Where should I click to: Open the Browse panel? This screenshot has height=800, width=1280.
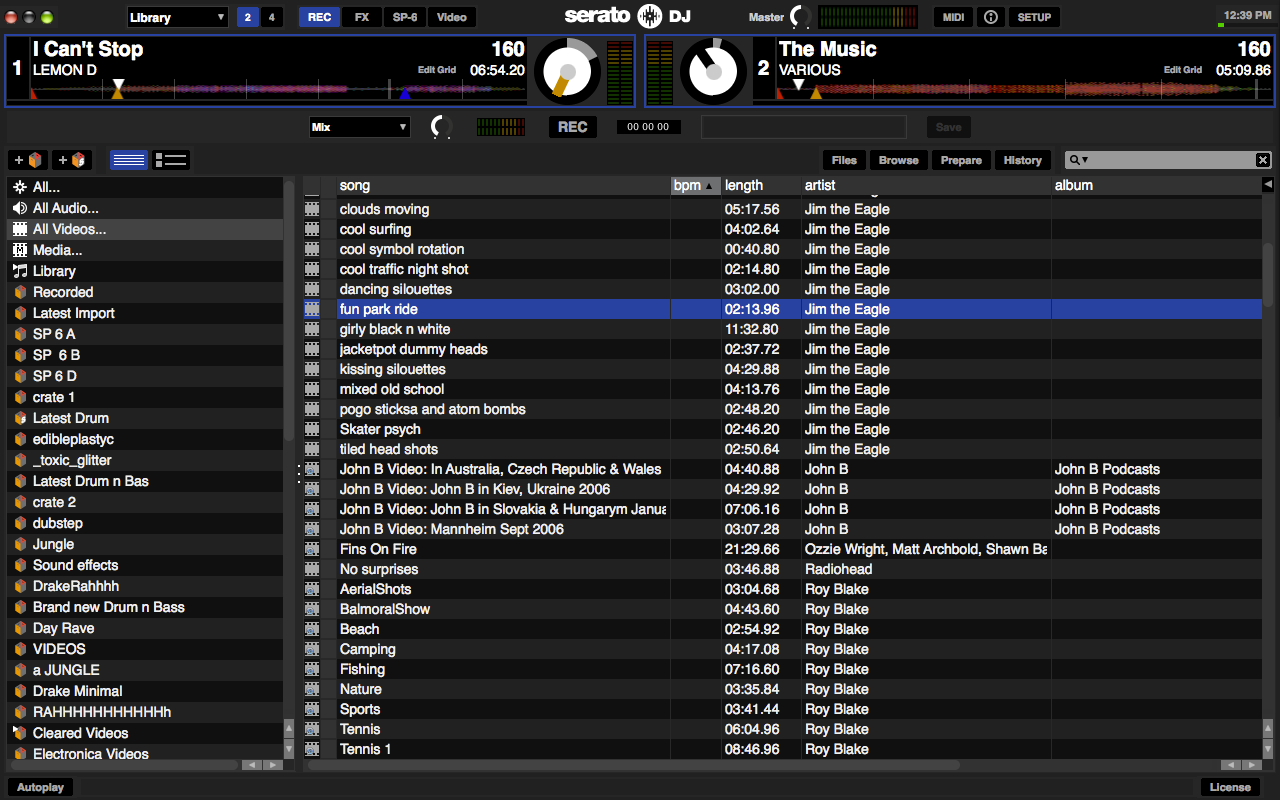[898, 160]
